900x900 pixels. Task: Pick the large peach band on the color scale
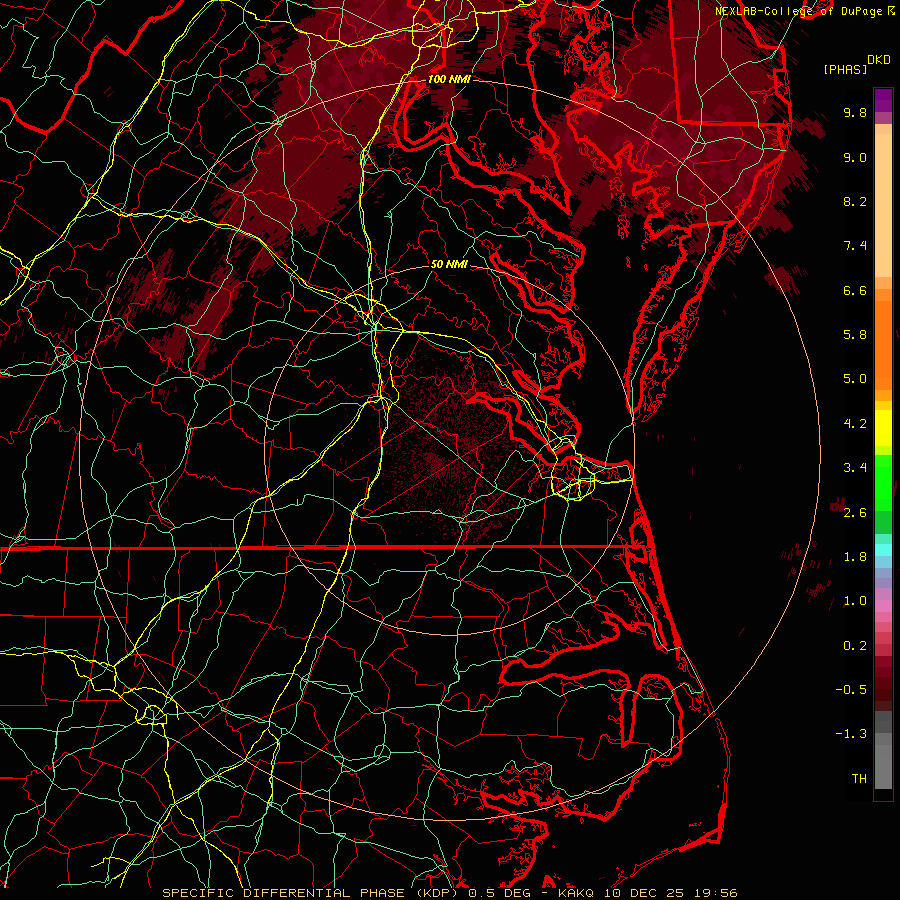tap(883, 205)
